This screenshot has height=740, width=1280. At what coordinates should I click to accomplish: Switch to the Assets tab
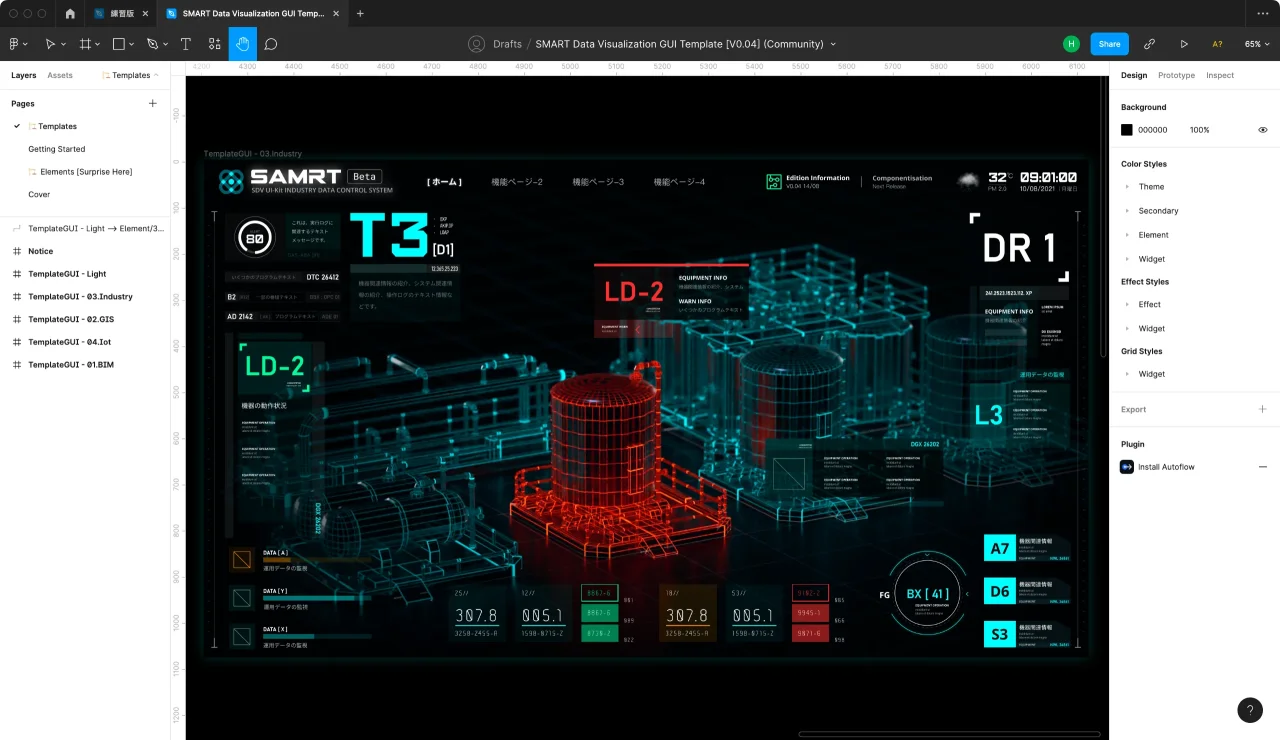[x=60, y=75]
